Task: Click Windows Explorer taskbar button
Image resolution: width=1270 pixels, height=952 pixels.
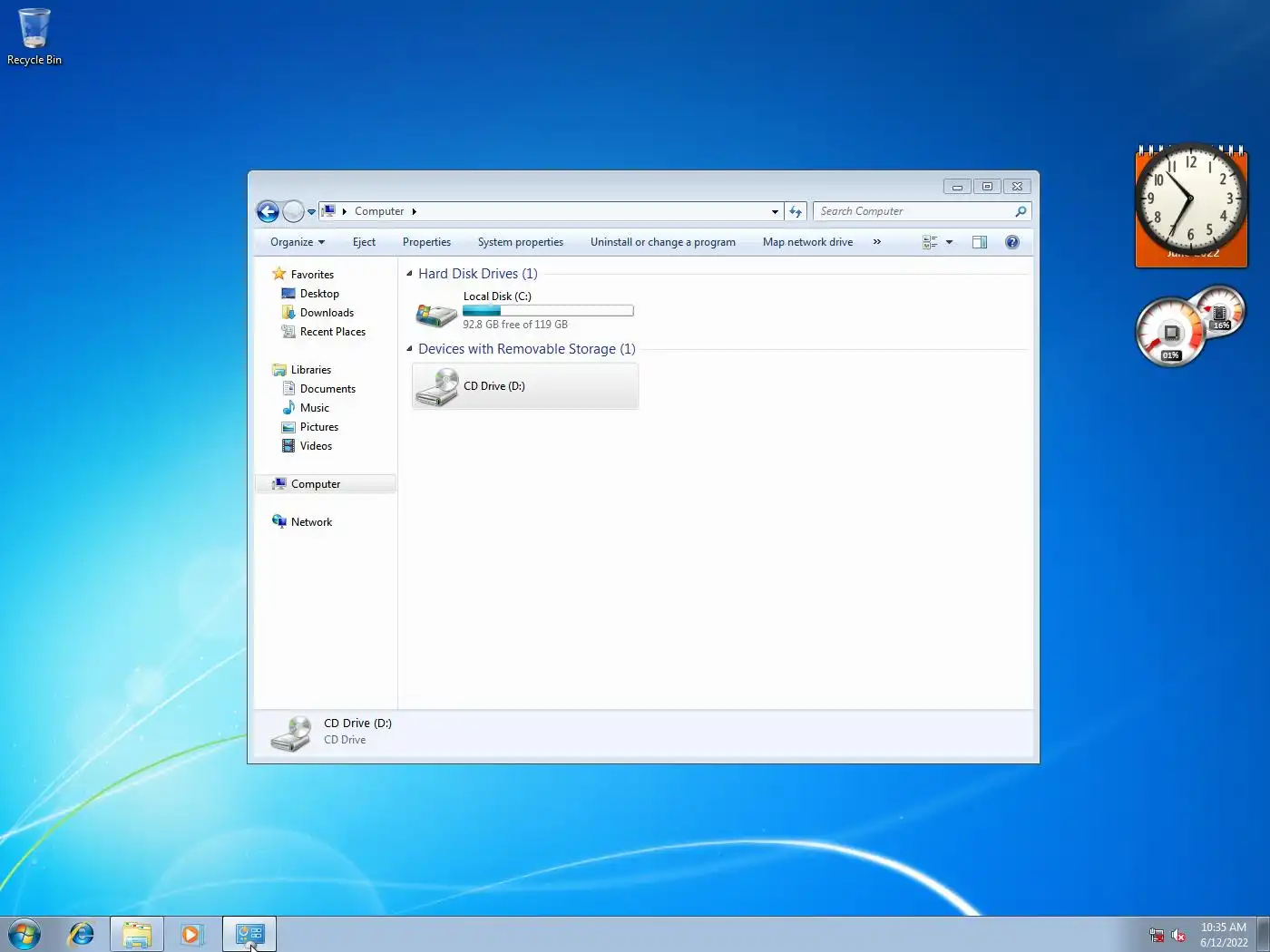Action: (x=137, y=934)
